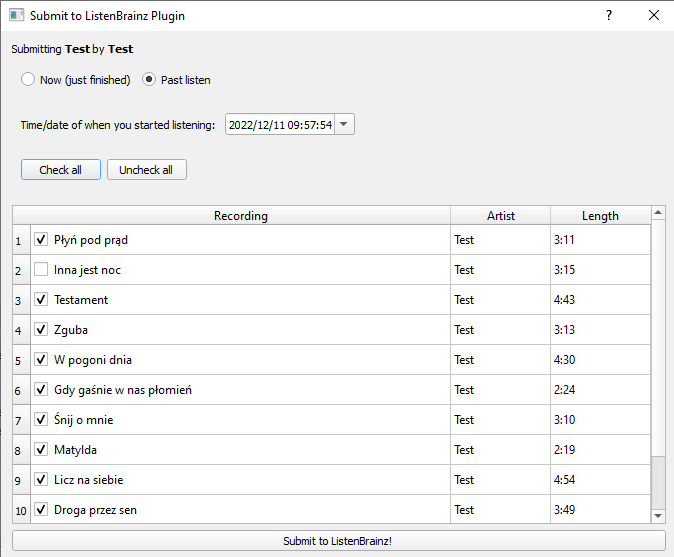Click the scrollbar up arrow

(658, 213)
